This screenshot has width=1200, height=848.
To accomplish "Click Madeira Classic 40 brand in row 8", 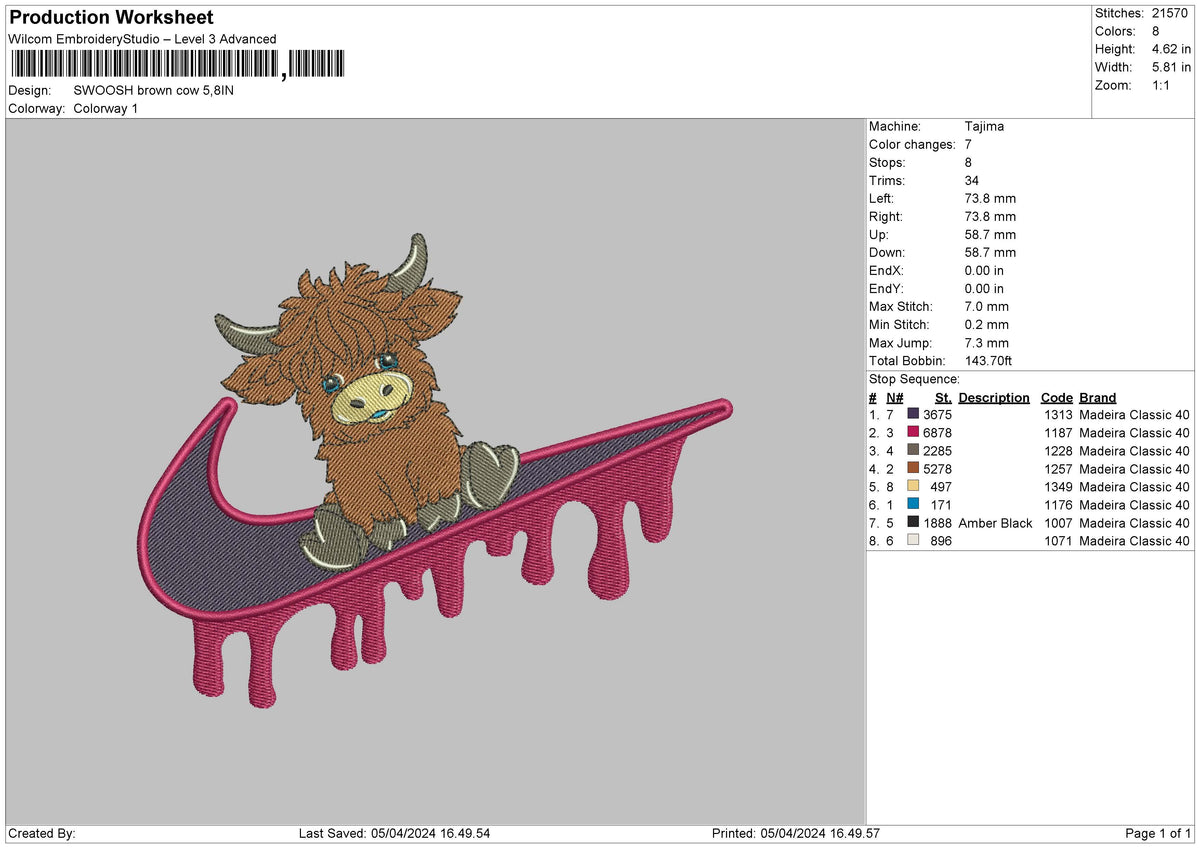I will [x=1134, y=541].
